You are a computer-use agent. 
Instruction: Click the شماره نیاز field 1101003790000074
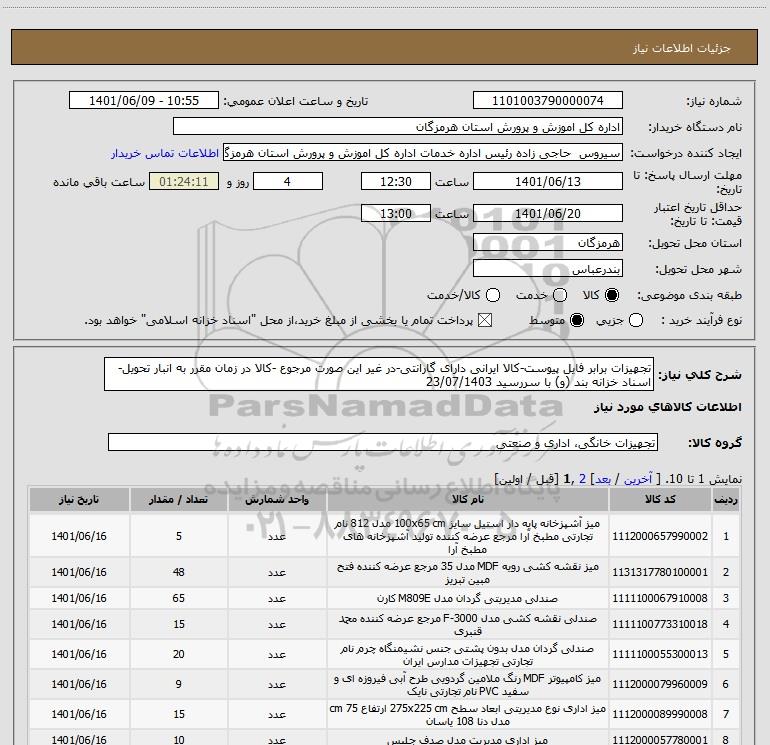tap(548, 100)
